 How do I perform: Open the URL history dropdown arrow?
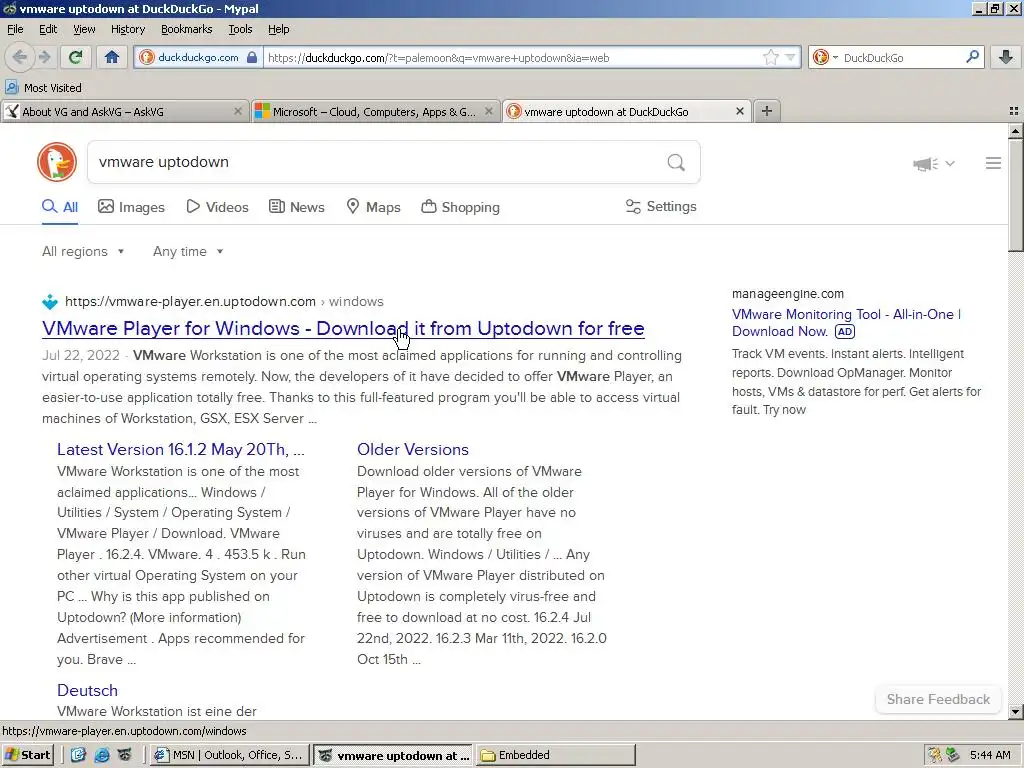790,57
